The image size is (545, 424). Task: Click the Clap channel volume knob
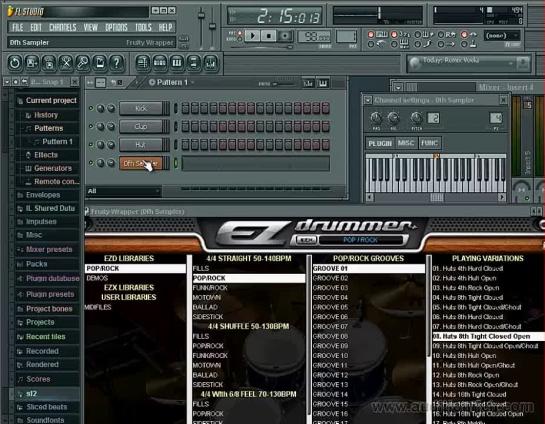(x=111, y=127)
